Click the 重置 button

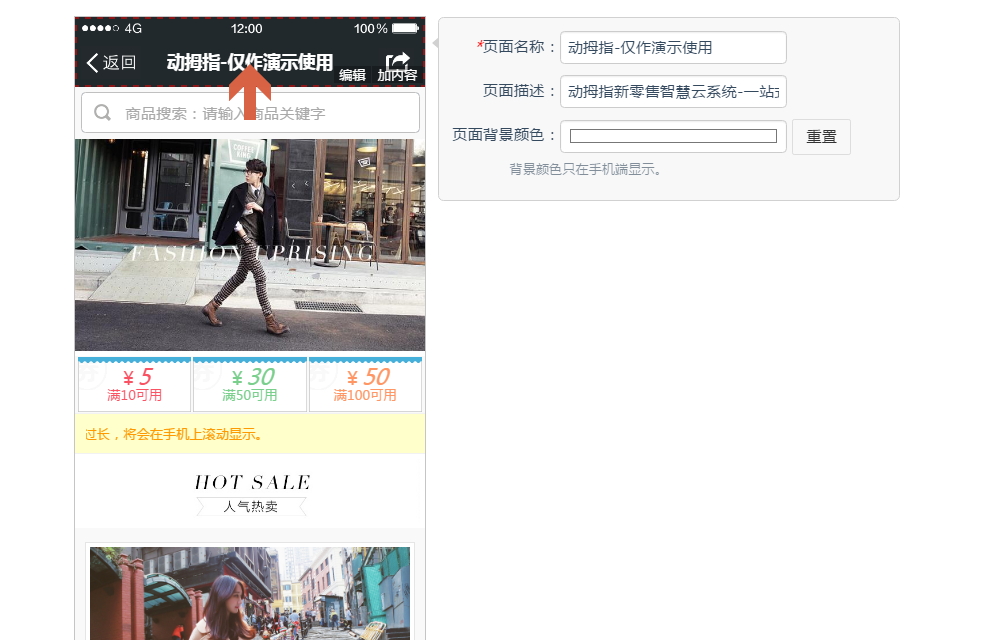821,136
